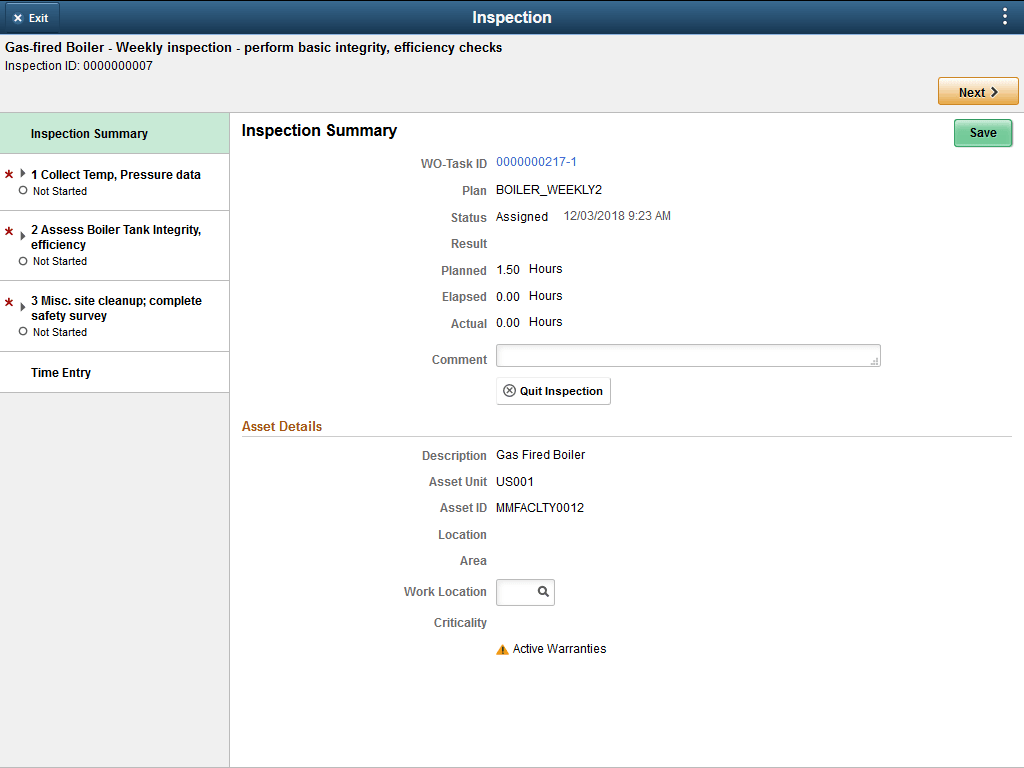Click the Comment box resize grip
The height and width of the screenshot is (768, 1024).
tap(874, 360)
